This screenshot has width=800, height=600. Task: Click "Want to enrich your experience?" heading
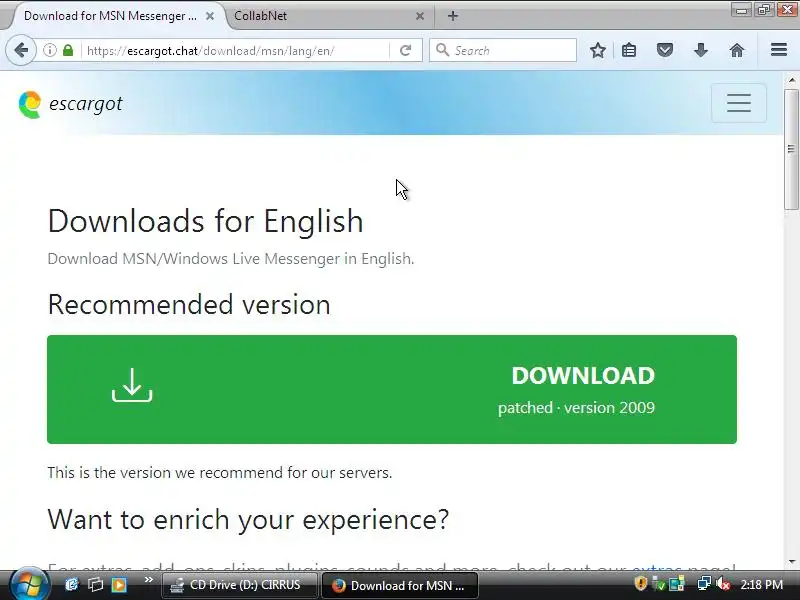click(248, 519)
